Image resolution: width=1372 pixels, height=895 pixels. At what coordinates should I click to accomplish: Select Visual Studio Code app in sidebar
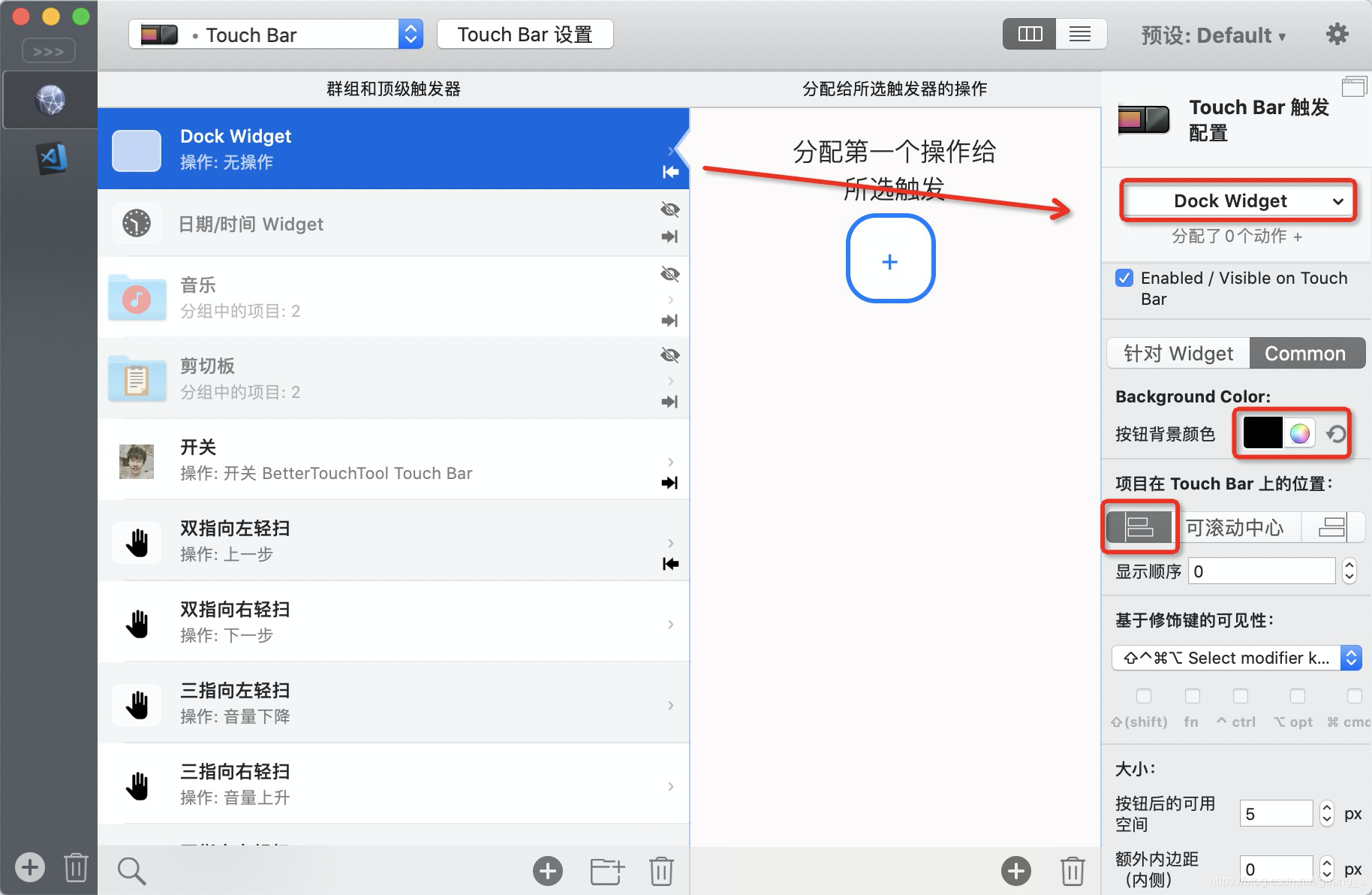tap(52, 158)
